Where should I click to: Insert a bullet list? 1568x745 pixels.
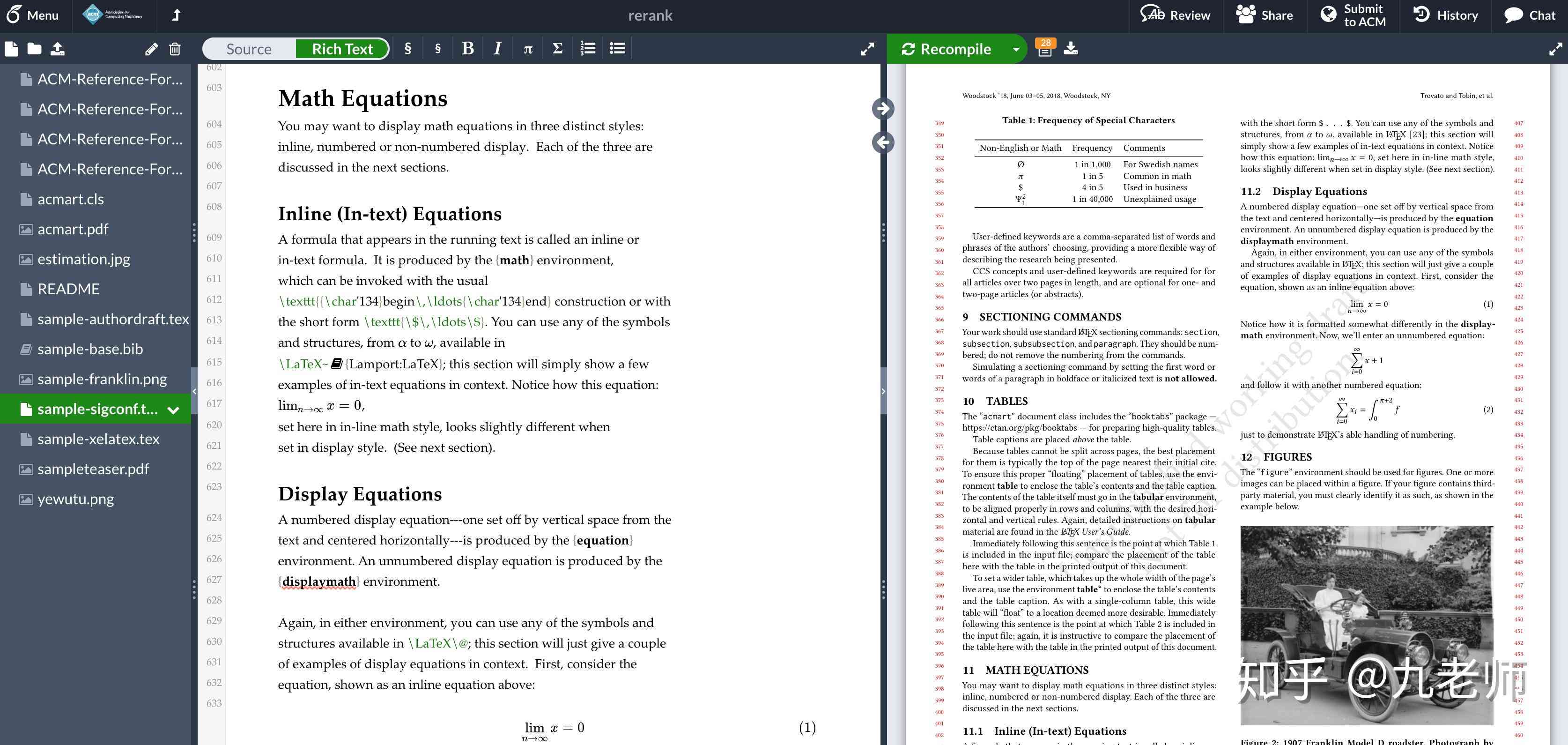pyautogui.click(x=617, y=48)
